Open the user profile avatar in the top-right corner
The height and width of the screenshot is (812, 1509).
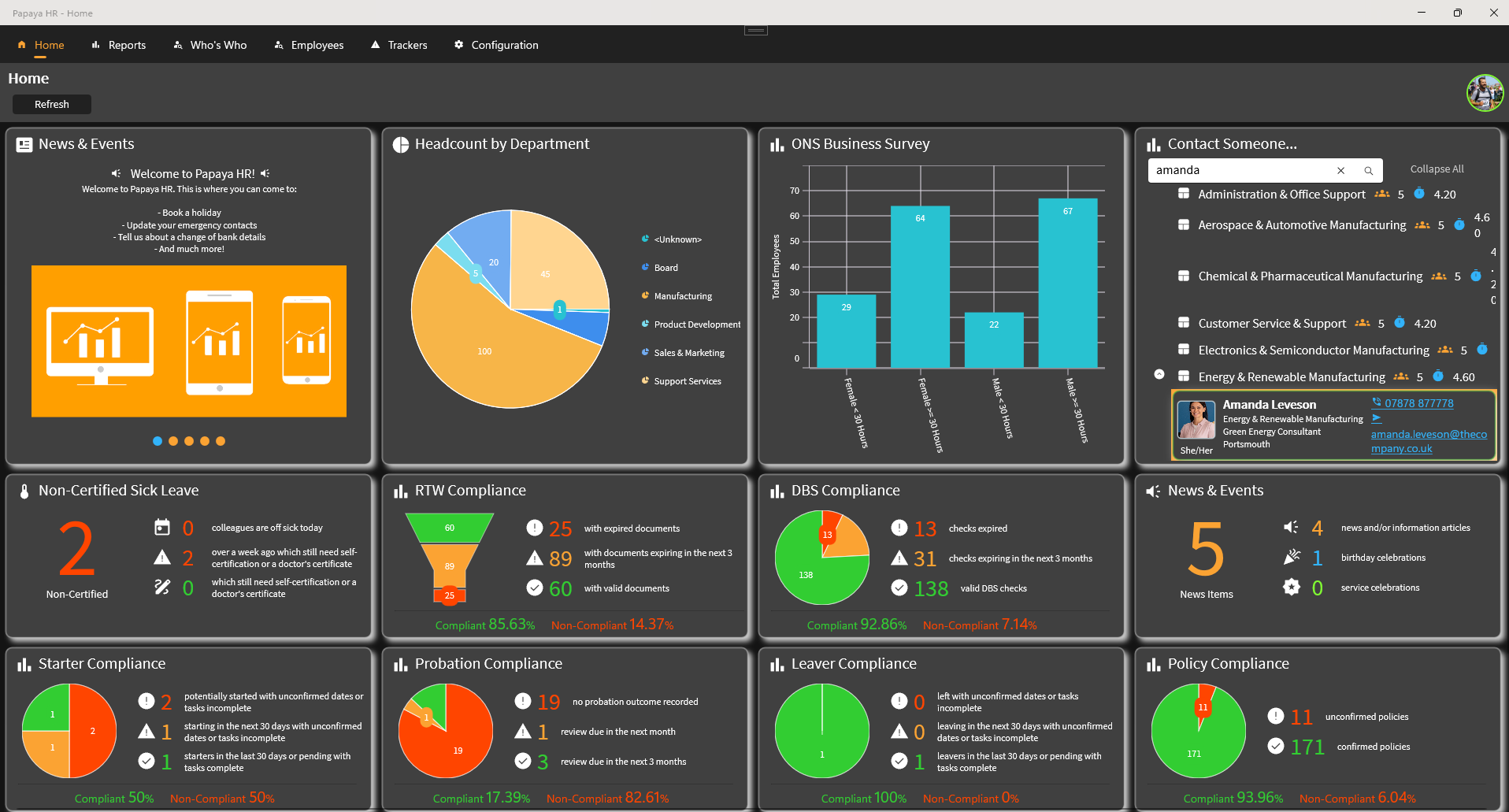pos(1484,92)
